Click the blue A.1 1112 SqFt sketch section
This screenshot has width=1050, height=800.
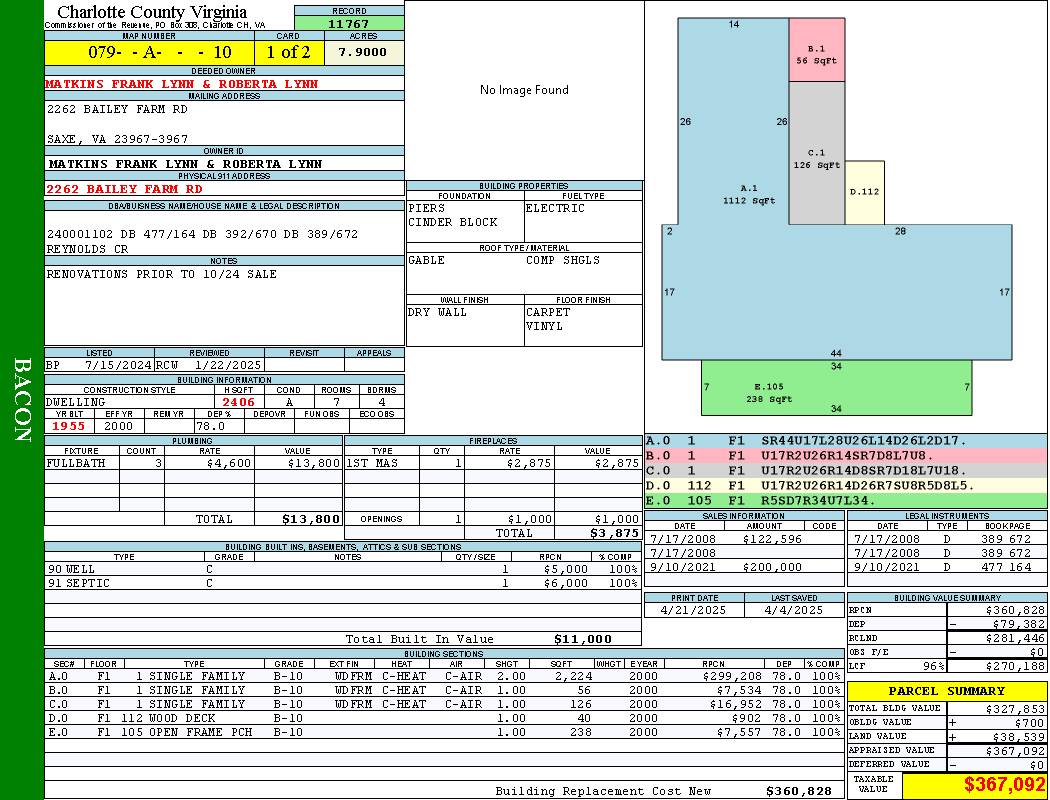pos(749,194)
